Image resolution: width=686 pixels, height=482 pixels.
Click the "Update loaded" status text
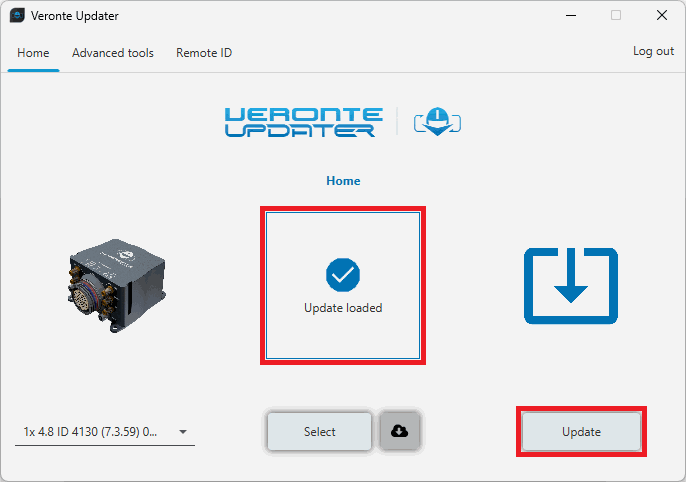point(343,308)
